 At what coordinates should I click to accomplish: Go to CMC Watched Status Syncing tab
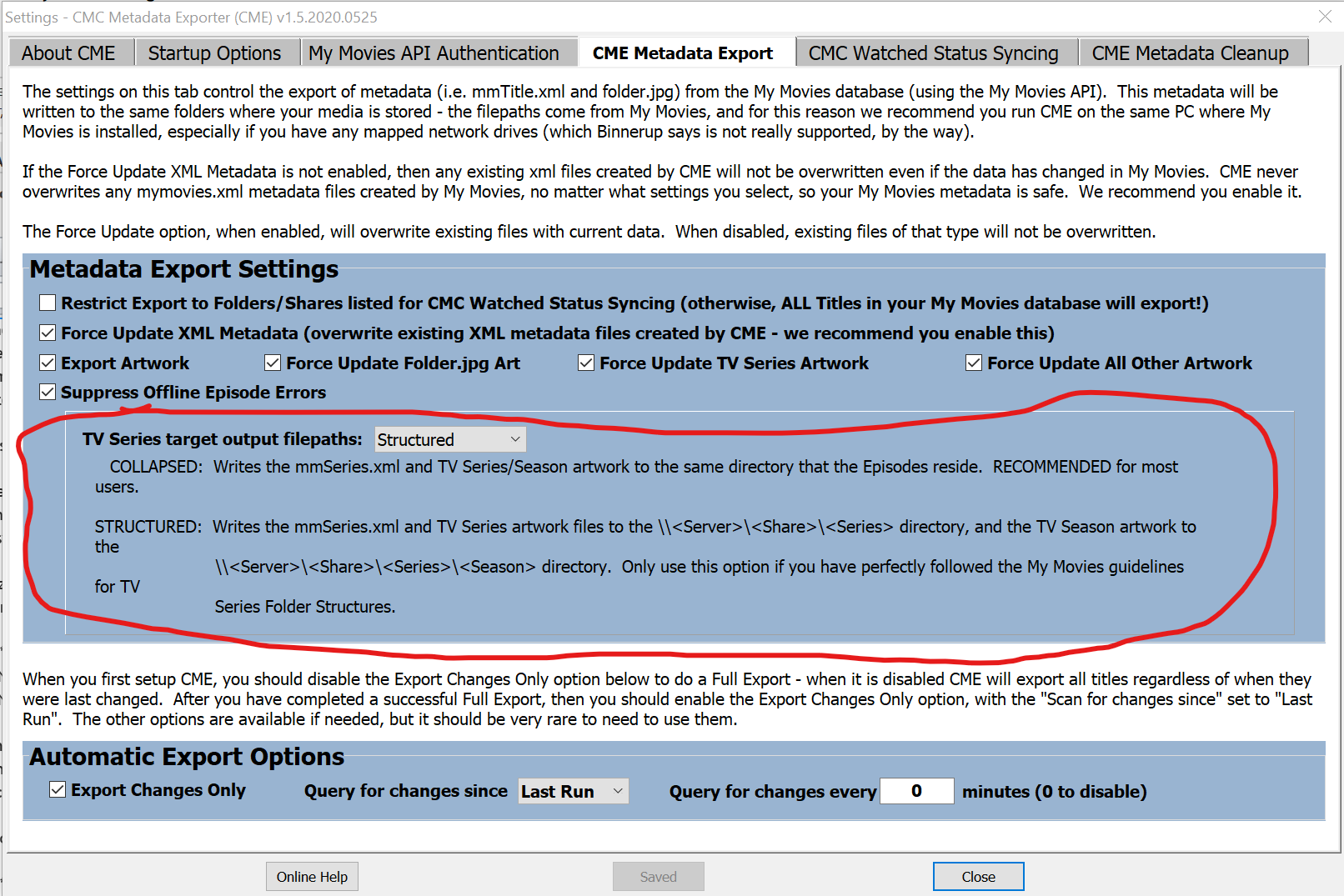(x=934, y=53)
